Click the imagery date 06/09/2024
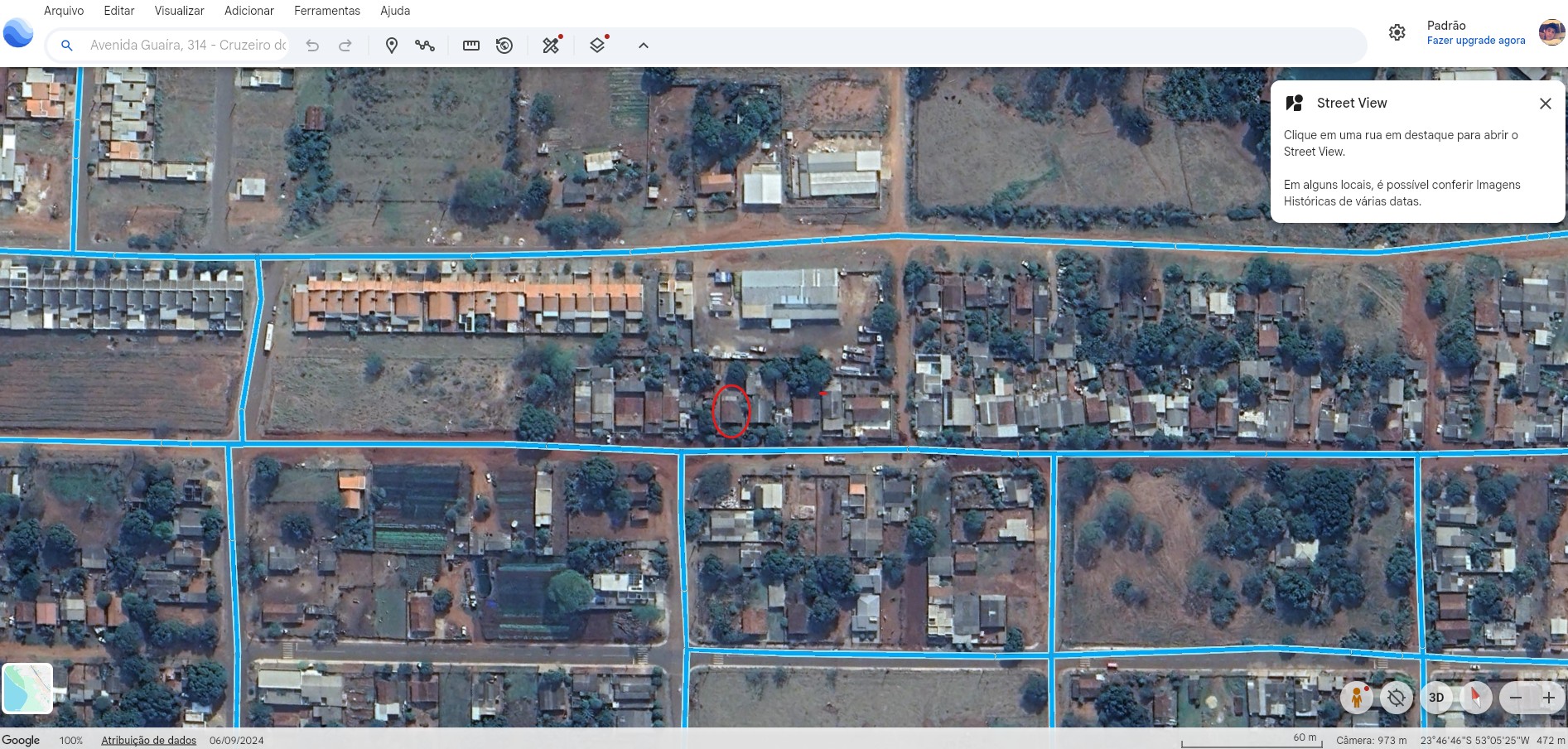The width and height of the screenshot is (1568, 749). click(x=236, y=741)
